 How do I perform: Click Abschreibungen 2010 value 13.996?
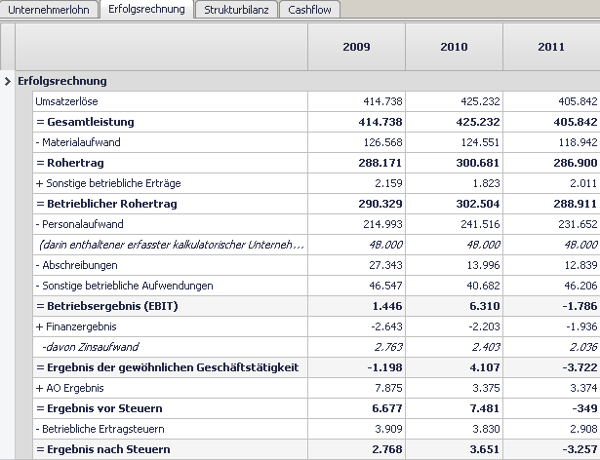483,265
